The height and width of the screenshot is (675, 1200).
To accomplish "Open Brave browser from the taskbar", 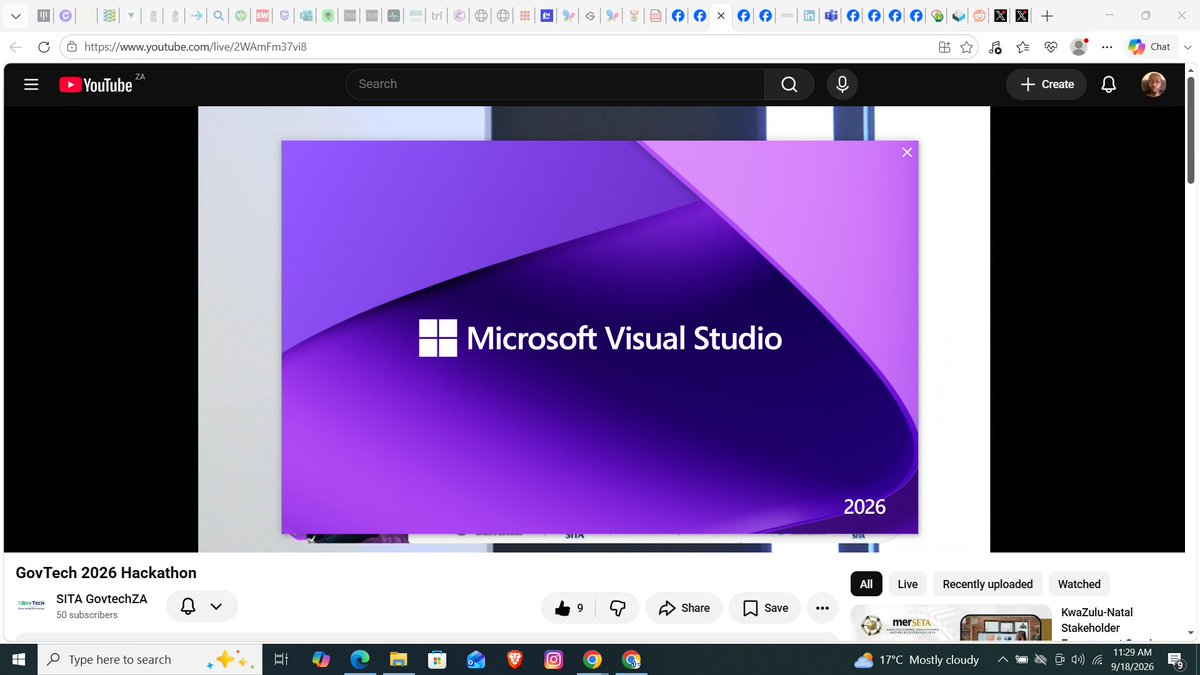I will coord(514,659).
